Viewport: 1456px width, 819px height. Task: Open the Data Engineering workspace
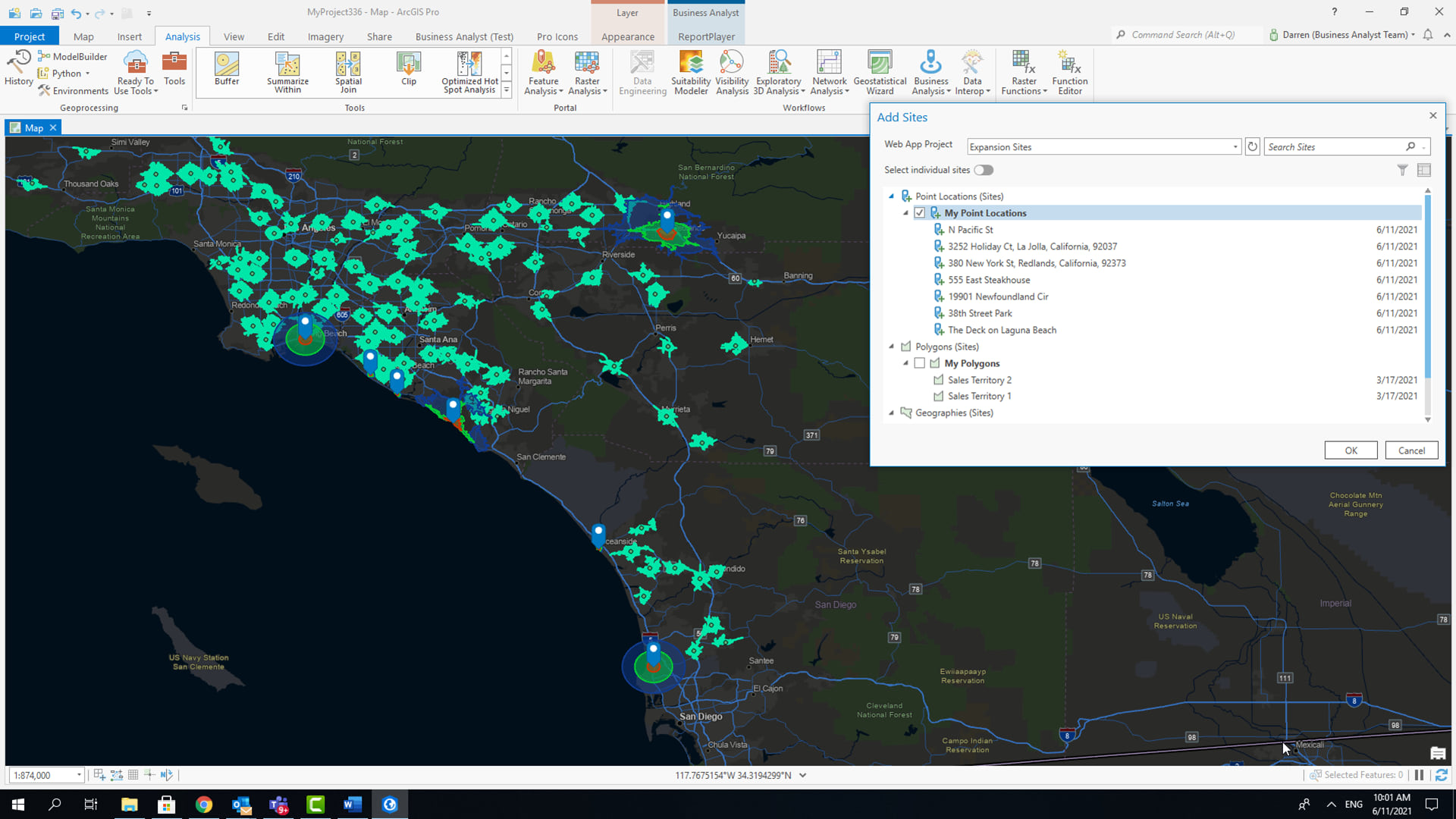pyautogui.click(x=642, y=72)
